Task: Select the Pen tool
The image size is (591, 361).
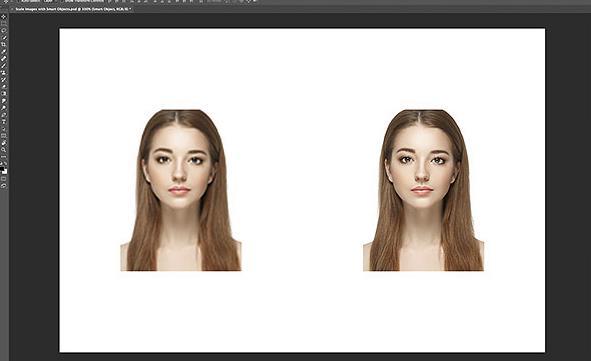Action: [4, 115]
